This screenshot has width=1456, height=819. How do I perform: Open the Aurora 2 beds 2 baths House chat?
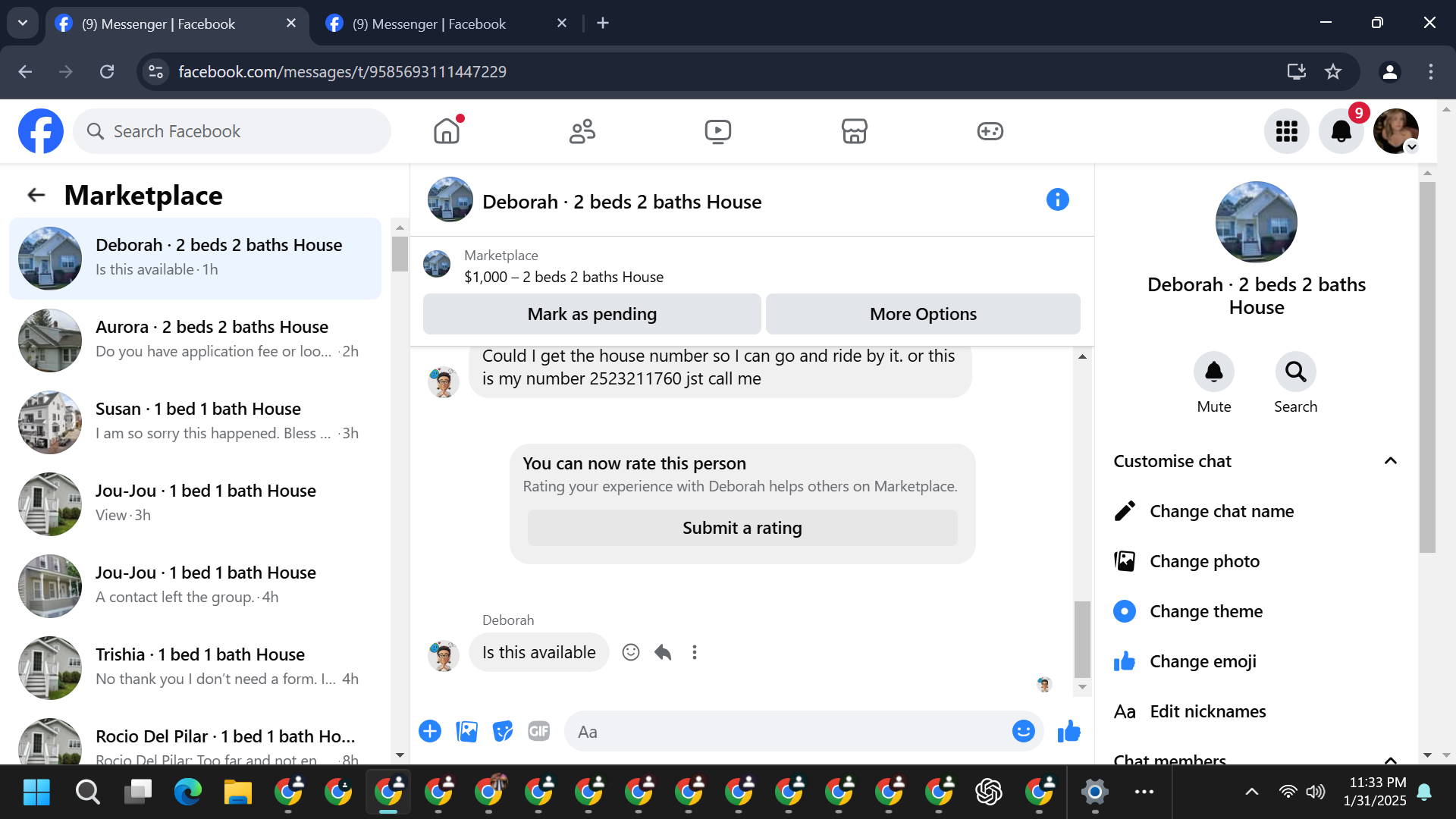click(x=195, y=340)
